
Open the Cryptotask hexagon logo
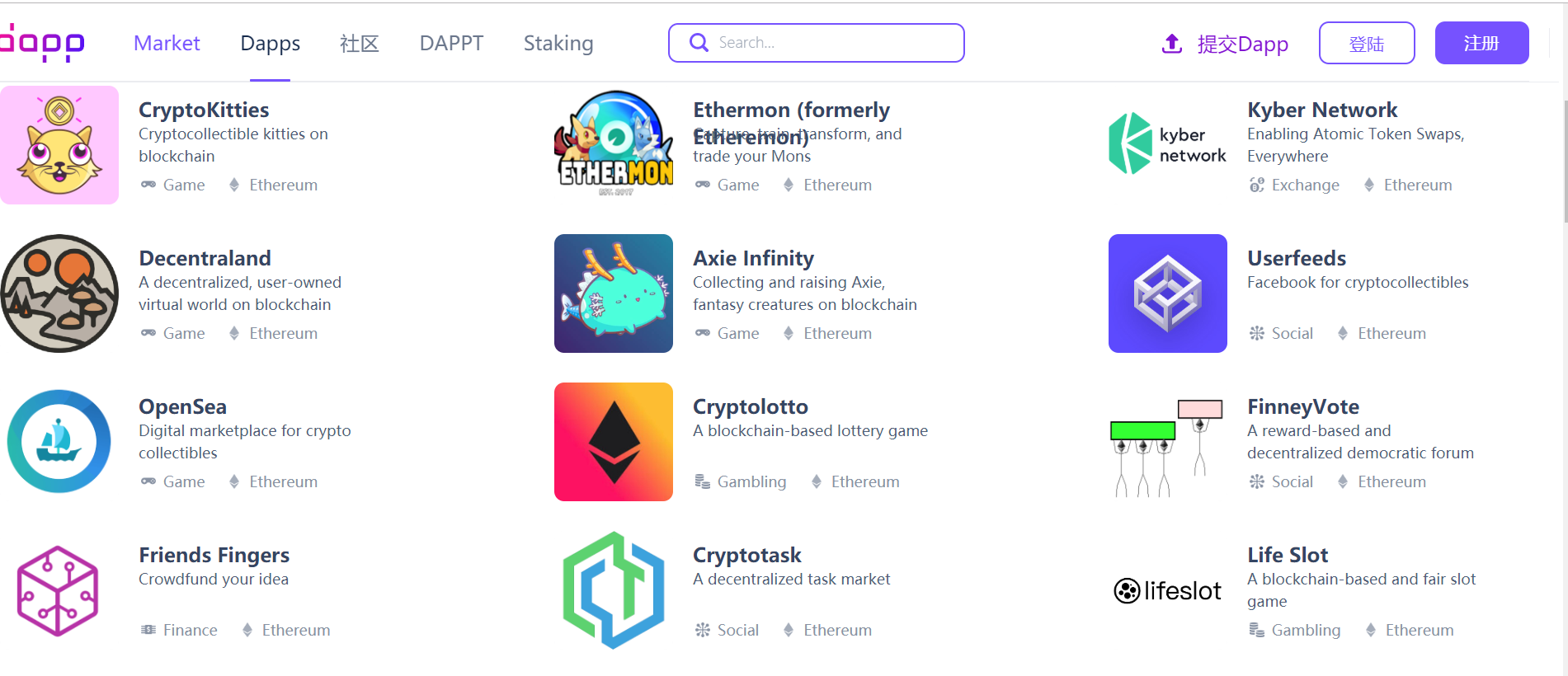[x=614, y=590]
